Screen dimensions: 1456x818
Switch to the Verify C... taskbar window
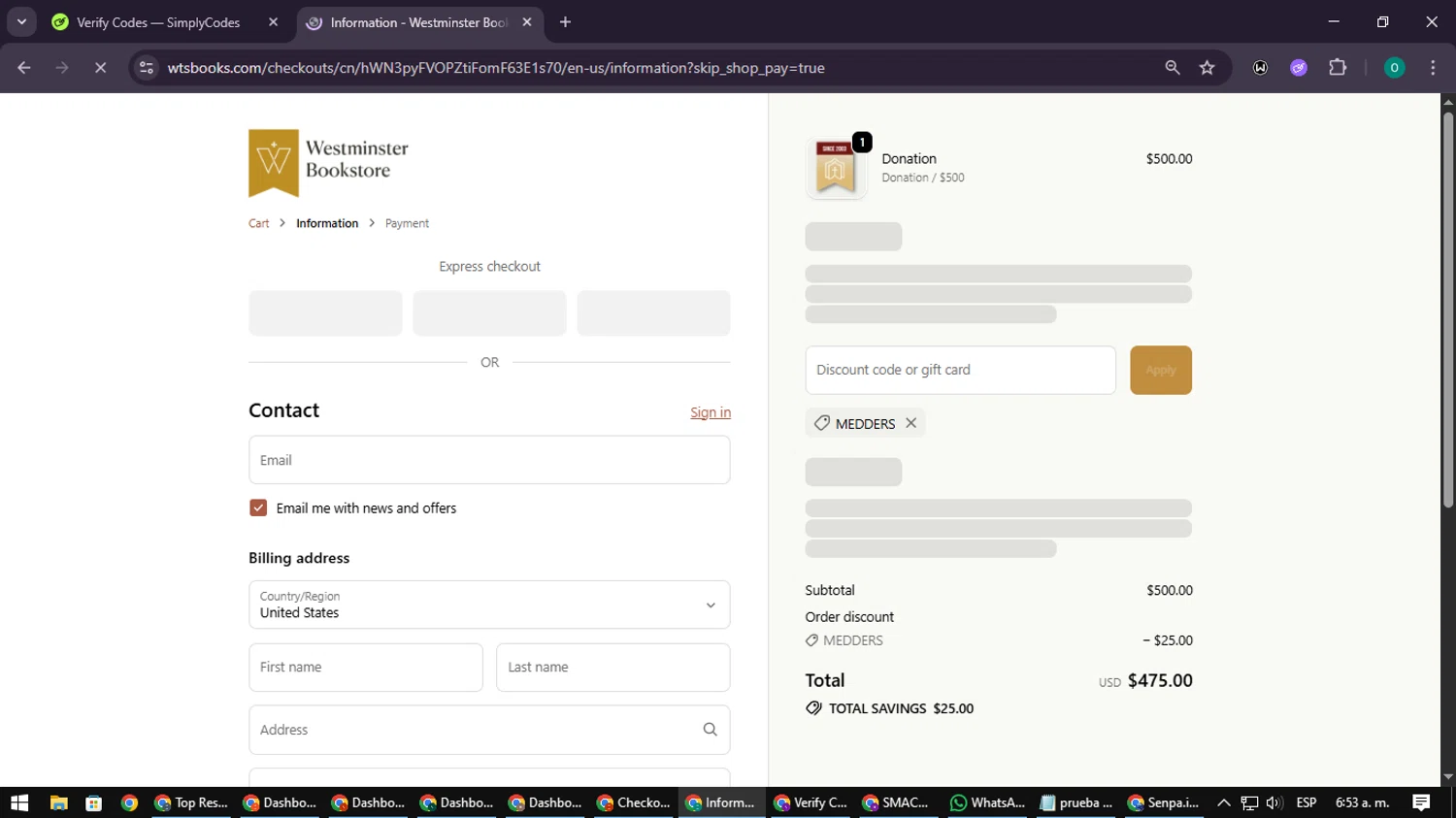[x=811, y=802]
